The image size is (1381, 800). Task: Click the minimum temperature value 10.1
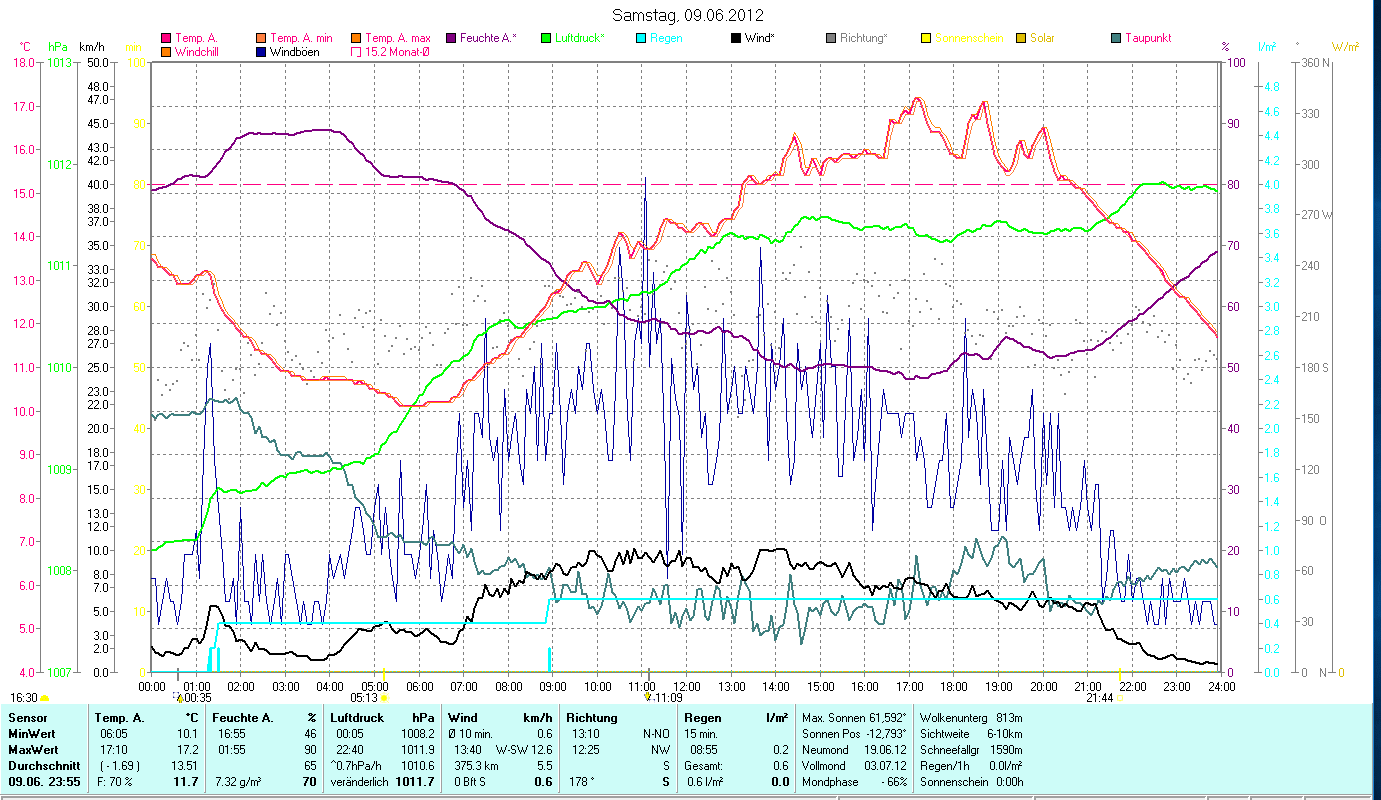(189, 734)
